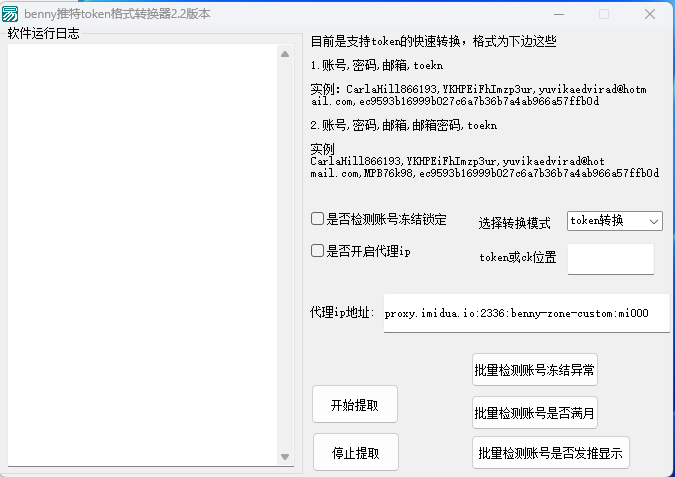Click the 代理ip地址 text field
The width and height of the screenshot is (675, 477).
pos(526,313)
